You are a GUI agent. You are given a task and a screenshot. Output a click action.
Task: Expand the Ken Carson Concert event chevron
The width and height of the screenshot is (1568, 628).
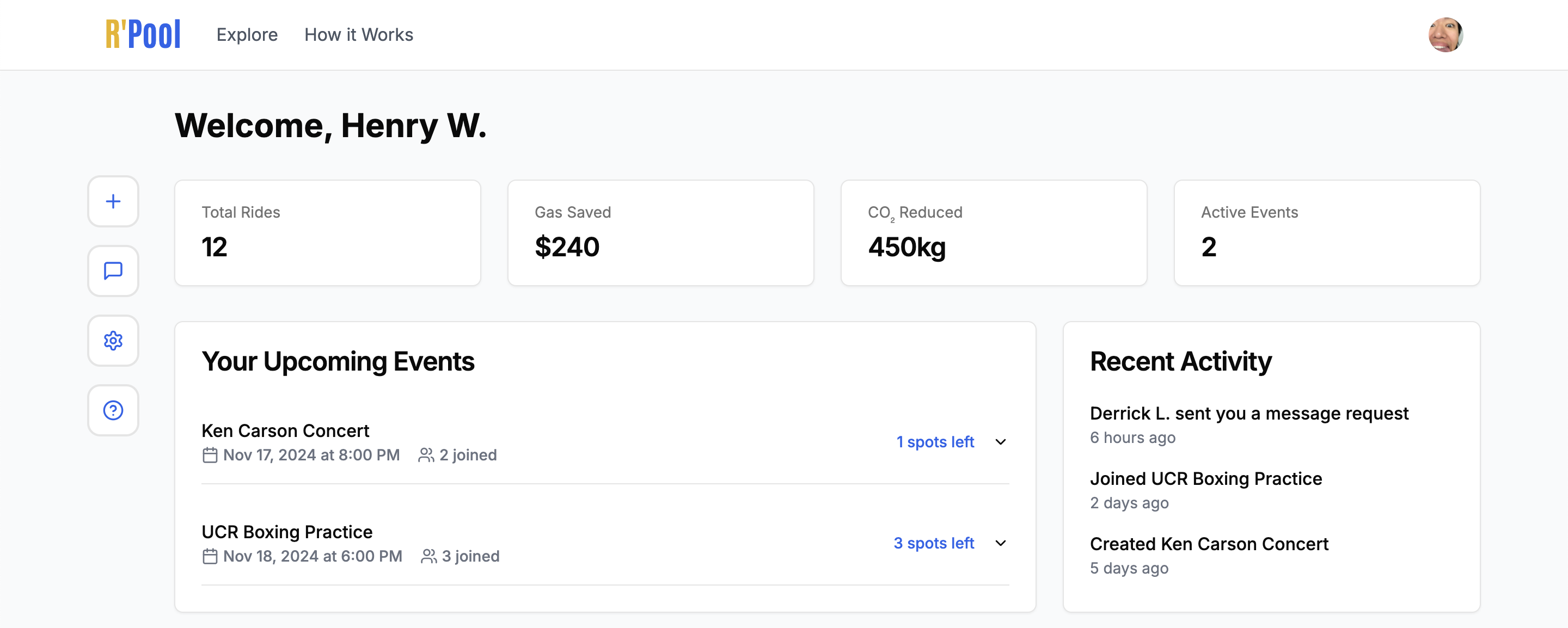(1001, 442)
